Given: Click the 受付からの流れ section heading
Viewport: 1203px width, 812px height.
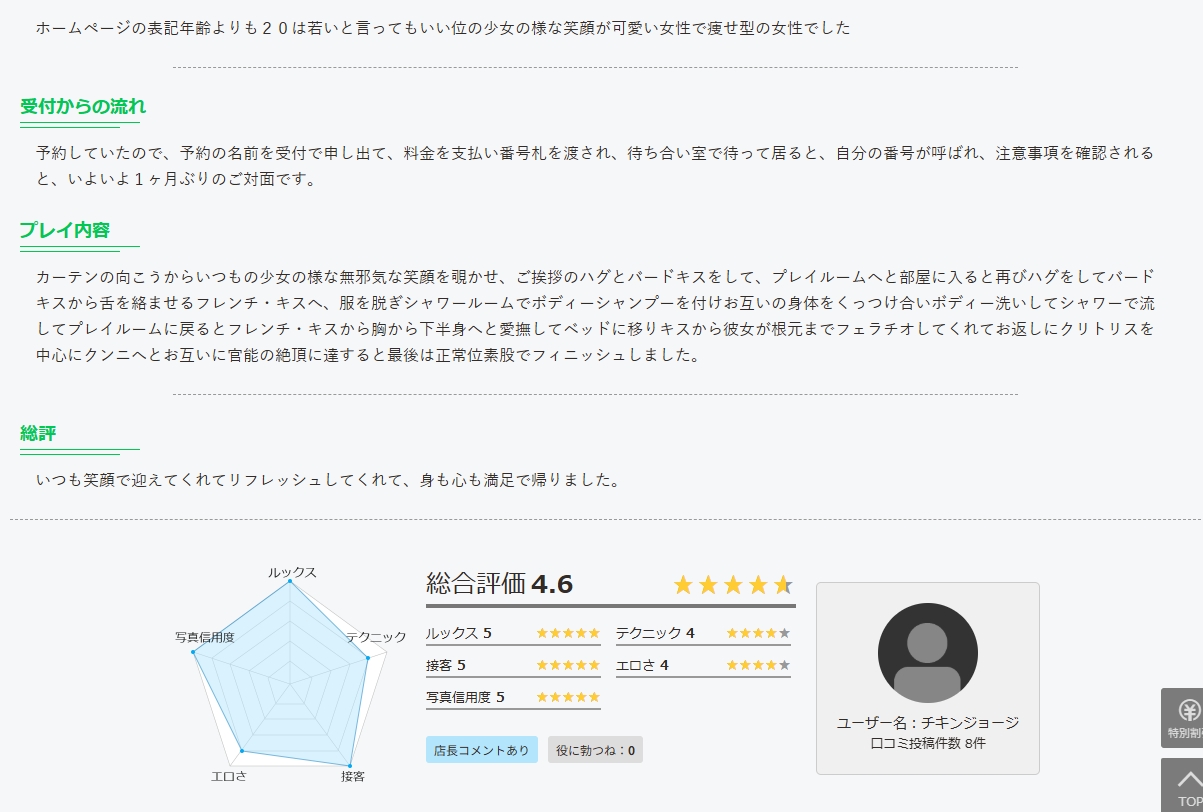Looking at the screenshot, I should [83, 107].
